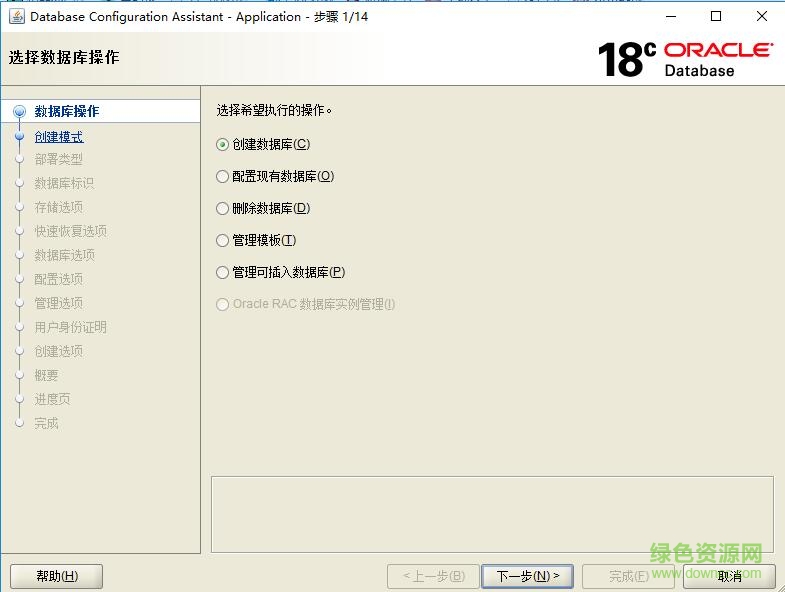The width and height of the screenshot is (785, 592).
Task: Click the 数据库操作 step bullet icon
Action: tap(19, 112)
